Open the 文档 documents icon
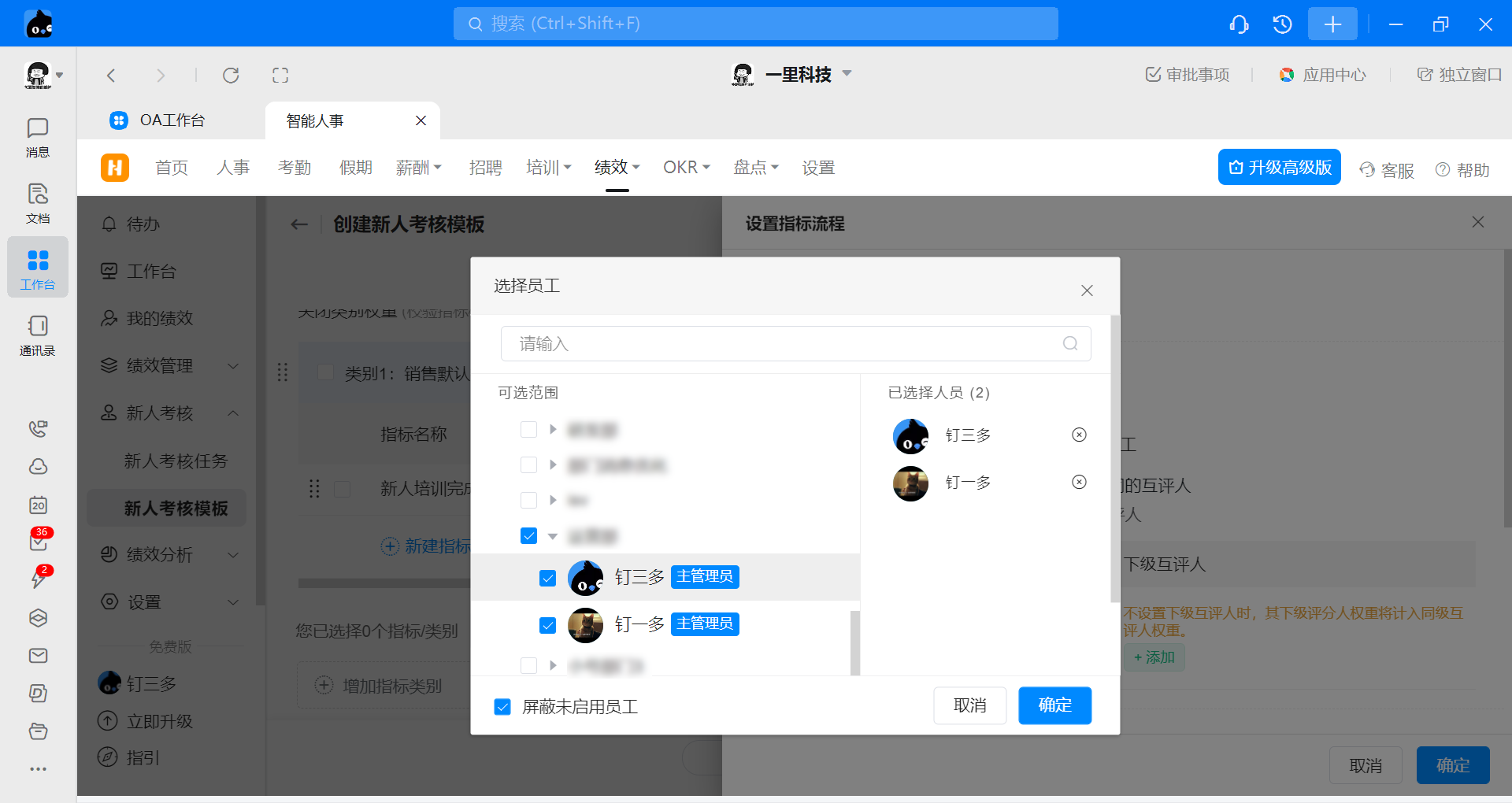The width and height of the screenshot is (1512, 803). point(37,203)
